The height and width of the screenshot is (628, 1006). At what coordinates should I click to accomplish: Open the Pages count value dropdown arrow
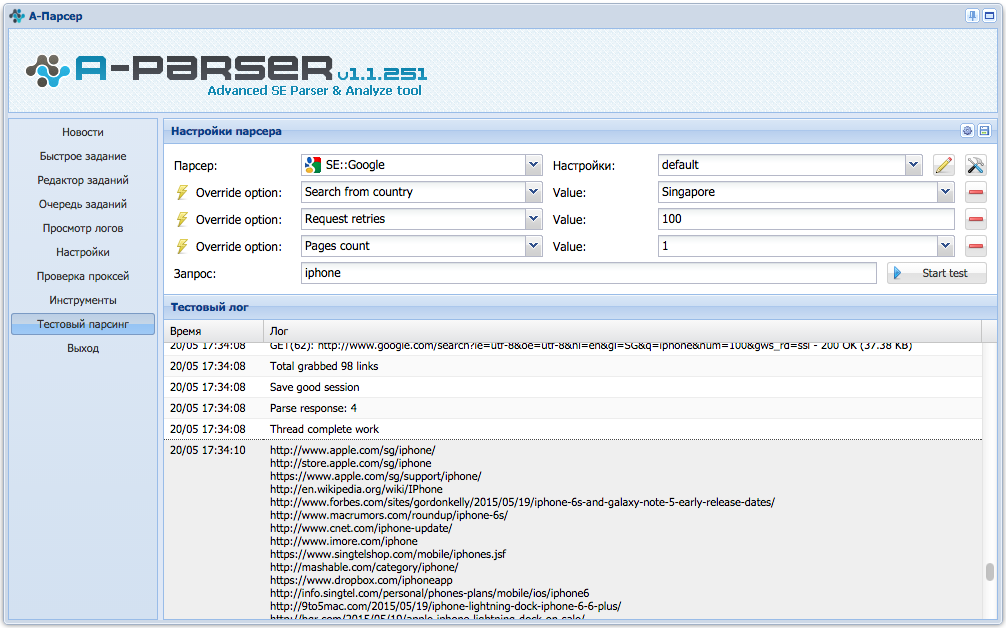tap(945, 246)
